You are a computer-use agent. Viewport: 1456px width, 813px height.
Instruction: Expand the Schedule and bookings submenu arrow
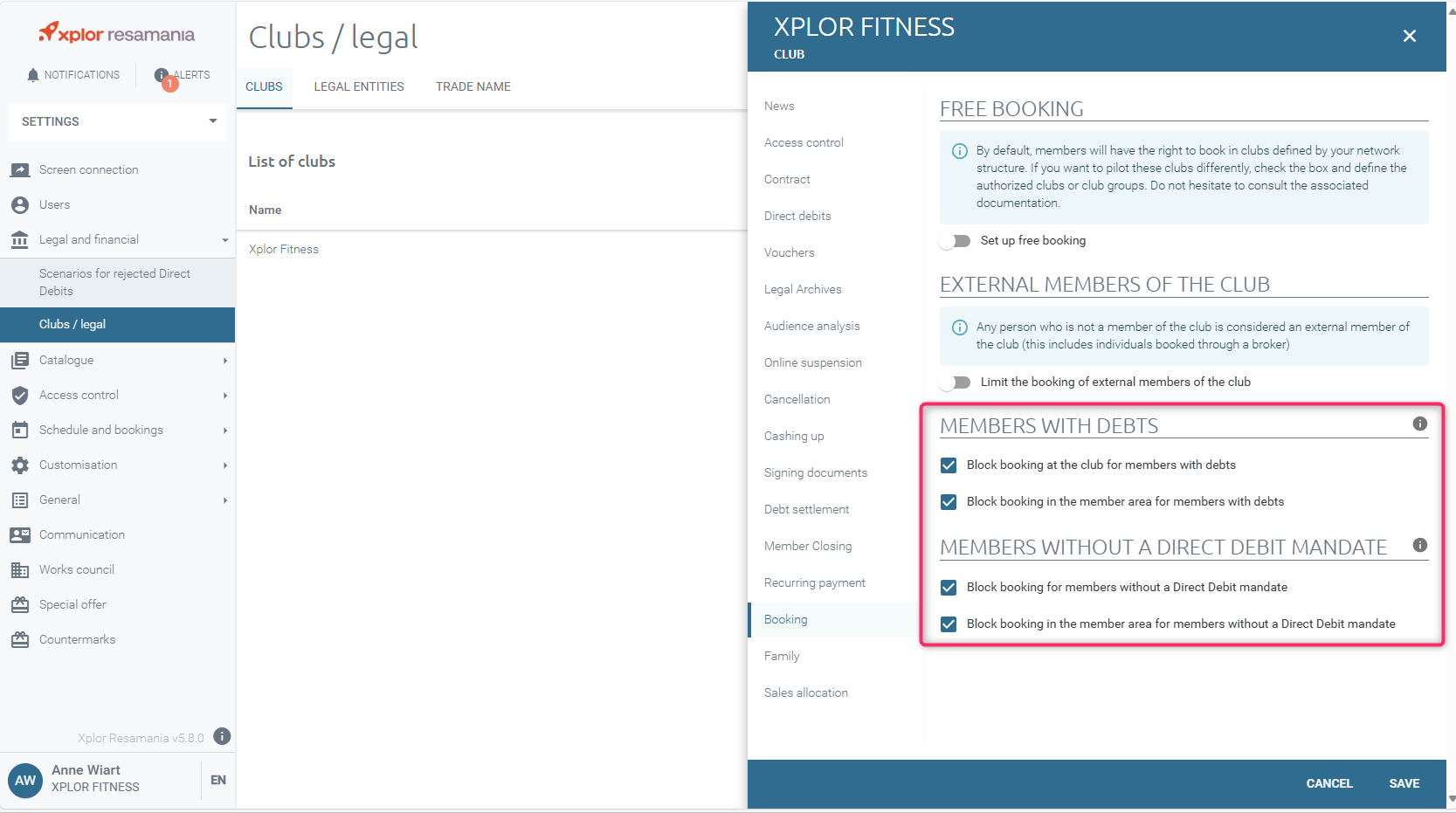point(224,430)
